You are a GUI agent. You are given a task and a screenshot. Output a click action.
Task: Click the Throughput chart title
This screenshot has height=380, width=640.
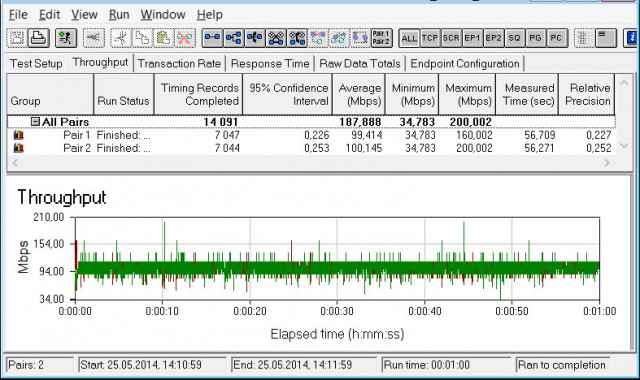pyautogui.click(x=62, y=198)
